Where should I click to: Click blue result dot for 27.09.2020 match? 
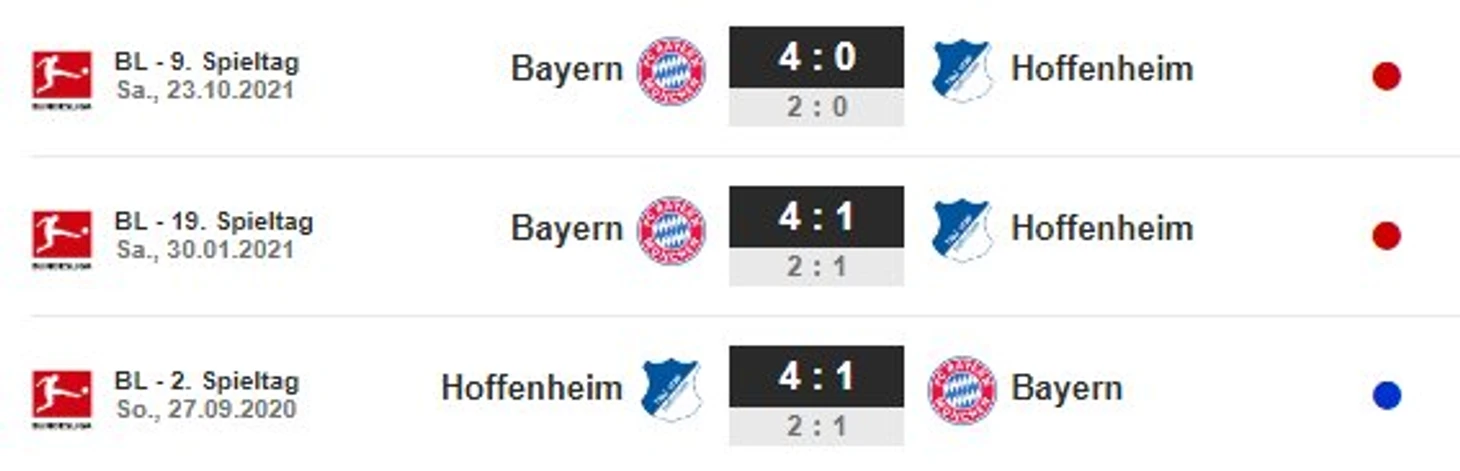[1386, 396]
